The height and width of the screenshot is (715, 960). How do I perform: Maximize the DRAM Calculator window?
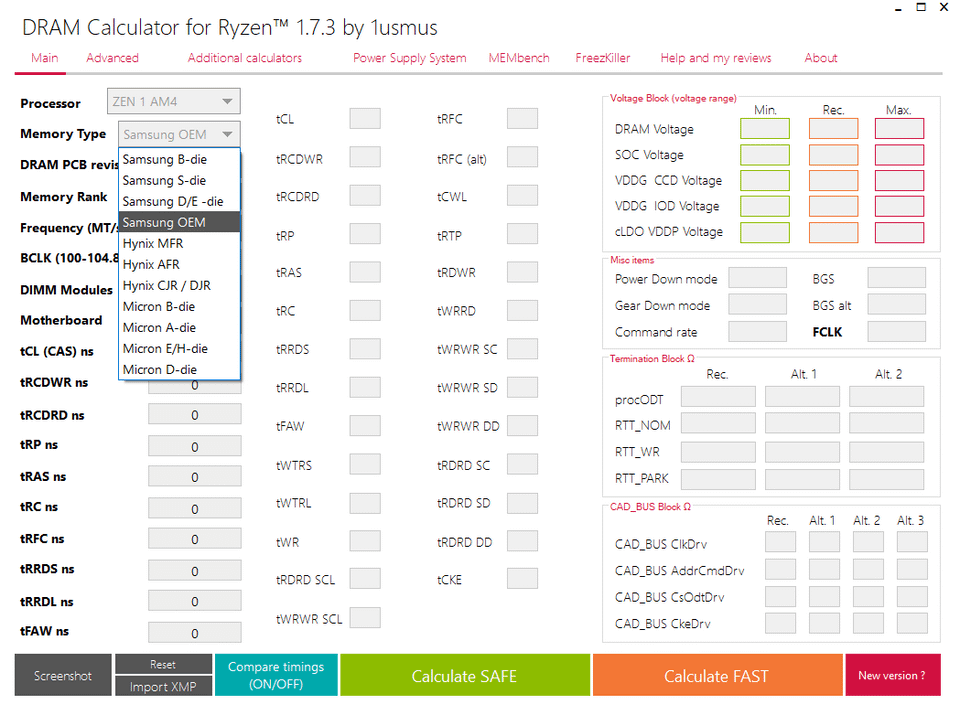click(921, 7)
